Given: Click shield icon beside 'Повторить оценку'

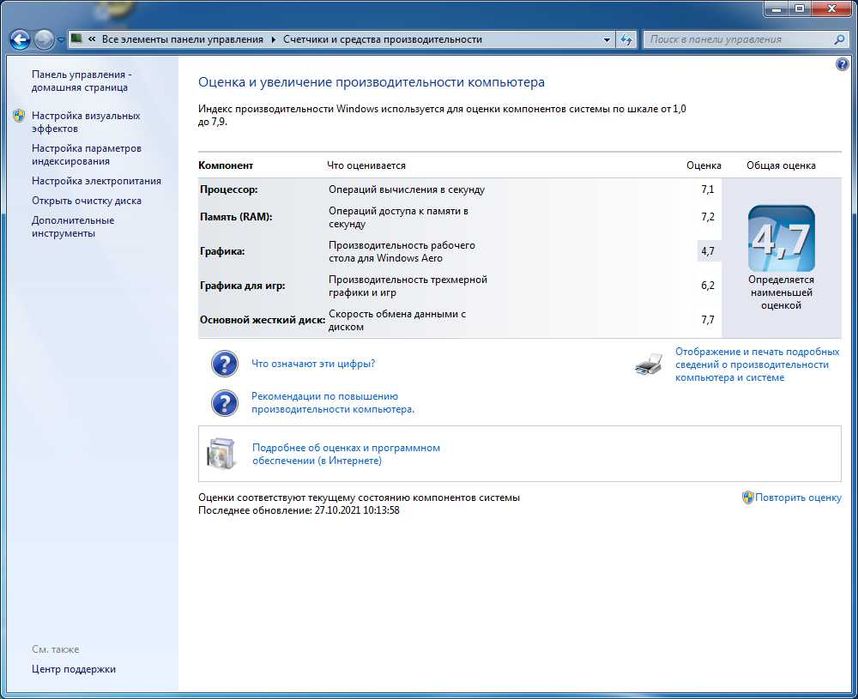Looking at the screenshot, I should tap(747, 497).
